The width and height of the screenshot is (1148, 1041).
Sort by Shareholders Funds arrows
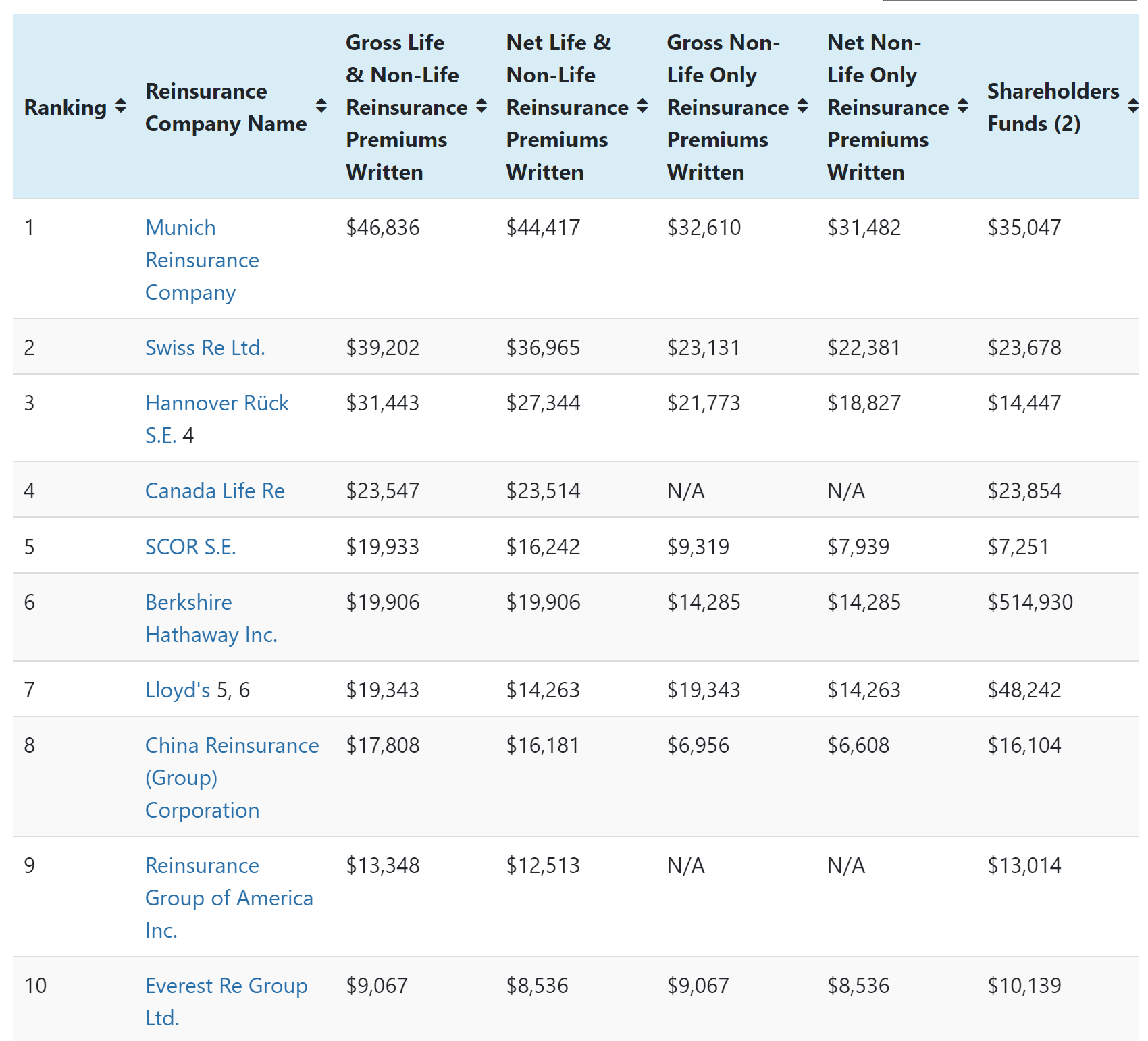1133,106
